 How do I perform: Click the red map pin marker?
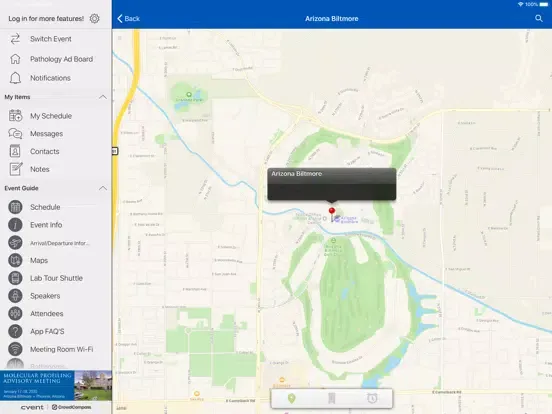tap(332, 211)
